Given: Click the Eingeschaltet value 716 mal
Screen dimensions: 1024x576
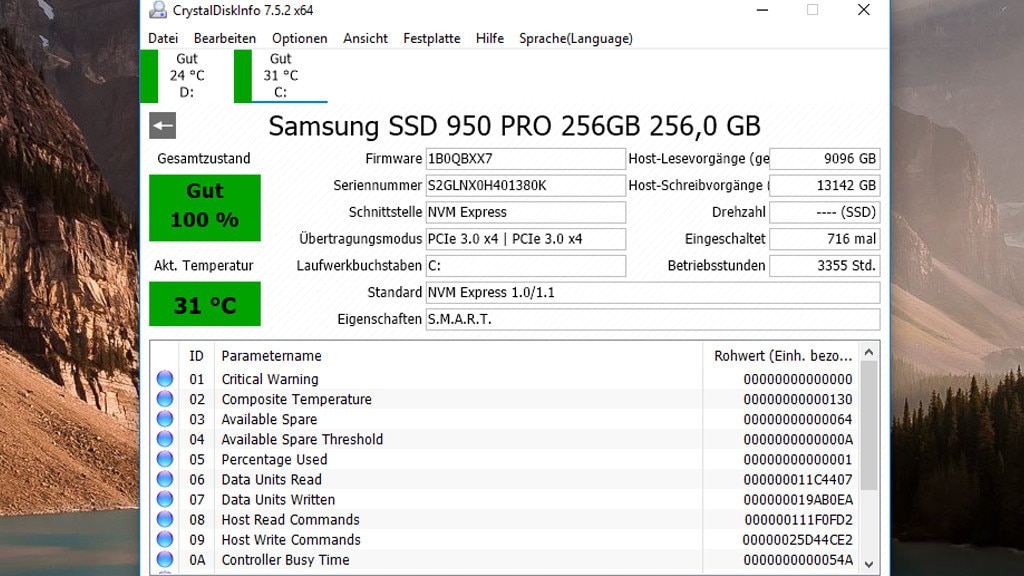Looking at the screenshot, I should (x=825, y=239).
